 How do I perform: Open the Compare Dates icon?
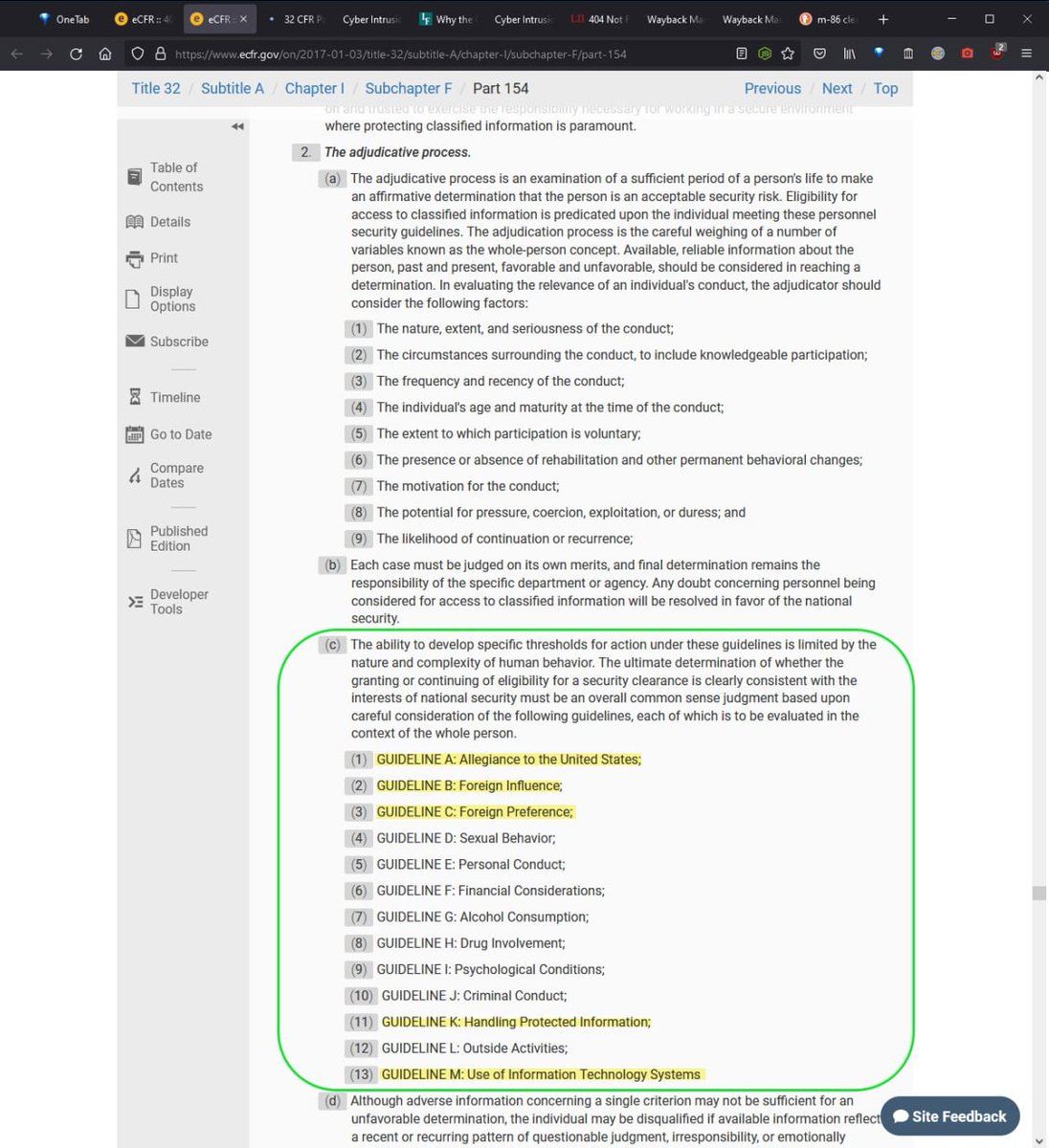pyautogui.click(x=135, y=475)
